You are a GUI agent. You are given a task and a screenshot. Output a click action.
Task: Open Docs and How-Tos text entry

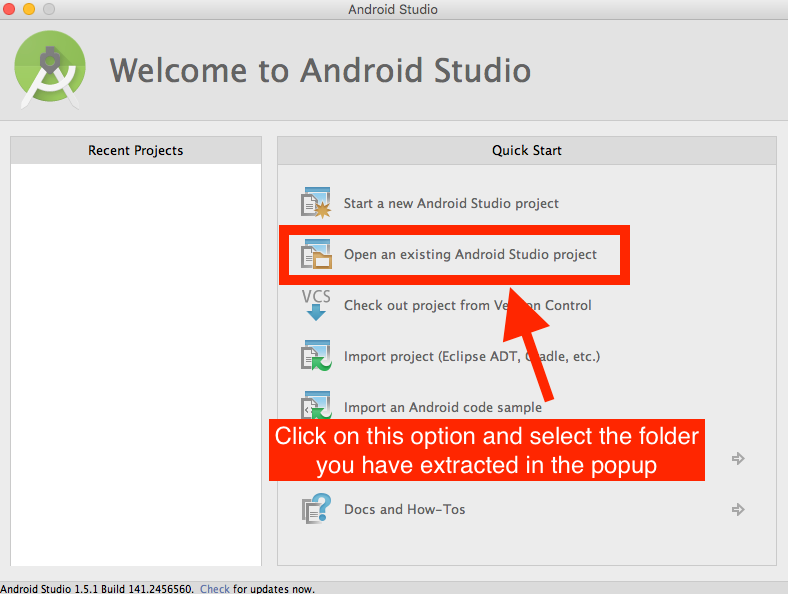coord(404,509)
